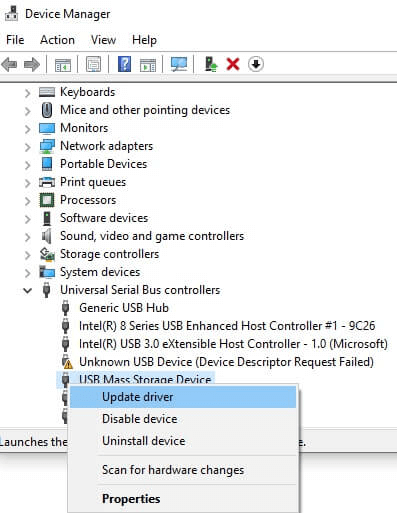This screenshot has width=397, height=513.
Task: Click the Forward arrow toolbar icon
Action: pyautogui.click(x=32, y=64)
